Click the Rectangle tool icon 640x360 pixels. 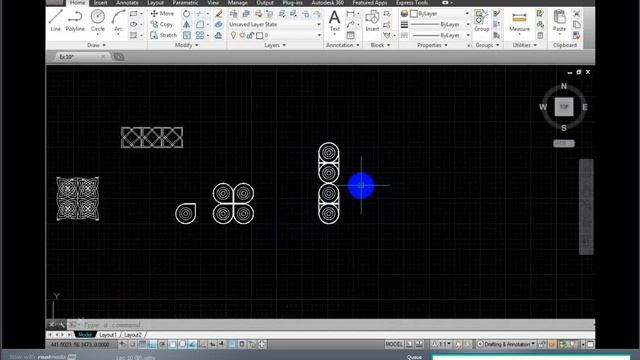(x=133, y=13)
